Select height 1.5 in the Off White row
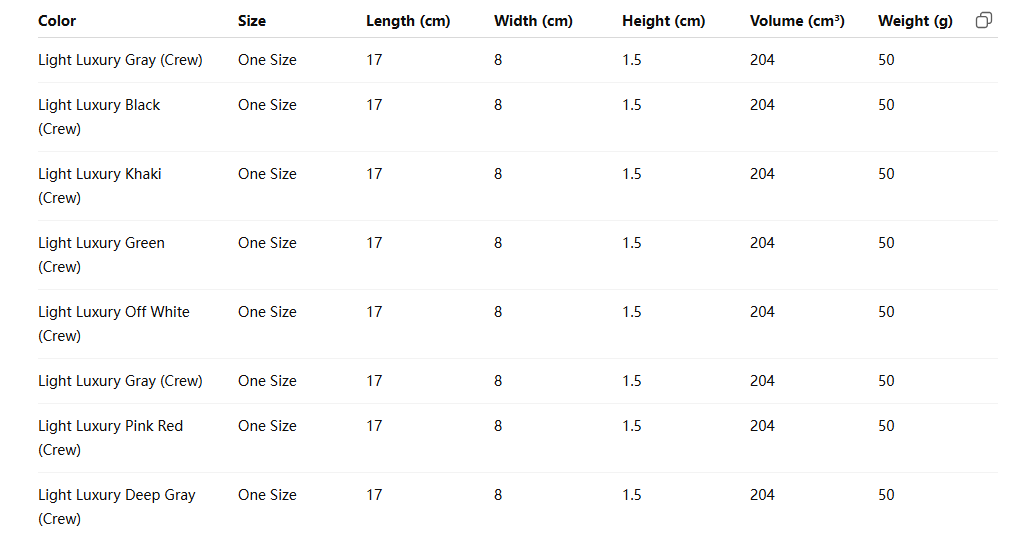This screenshot has width=1023, height=545. pos(632,312)
